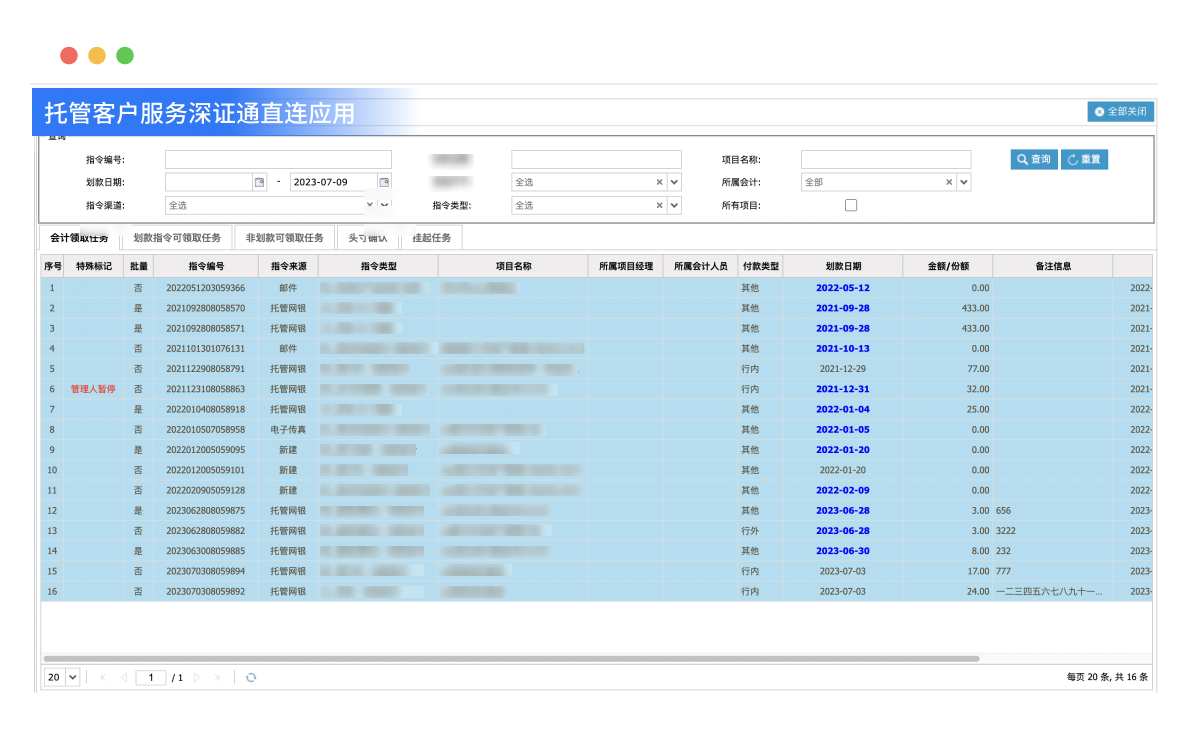1198x734 pixels.
Task: Select row with 指令编号 2021092808058571
Action: point(596,329)
